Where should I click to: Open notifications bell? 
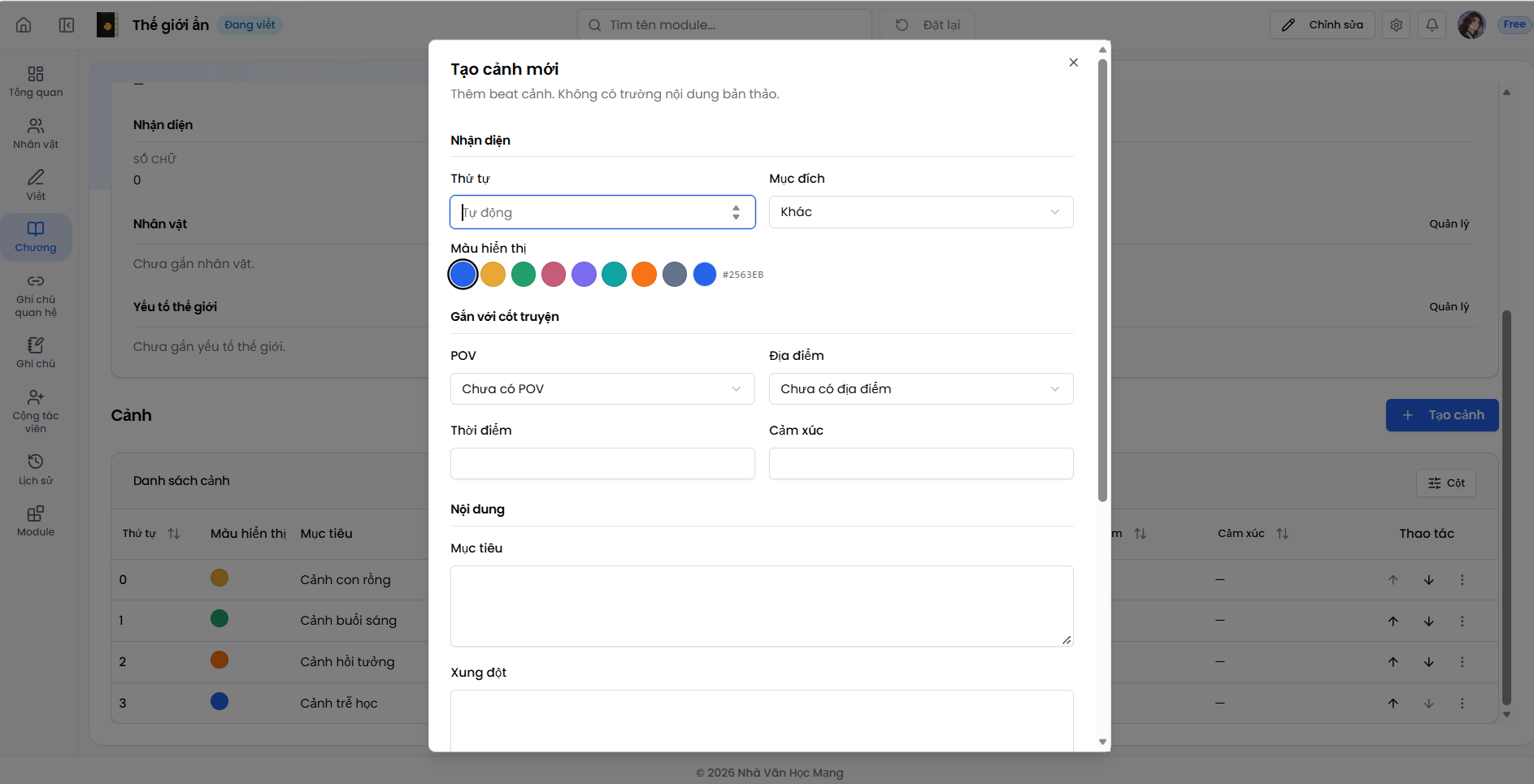click(1432, 25)
